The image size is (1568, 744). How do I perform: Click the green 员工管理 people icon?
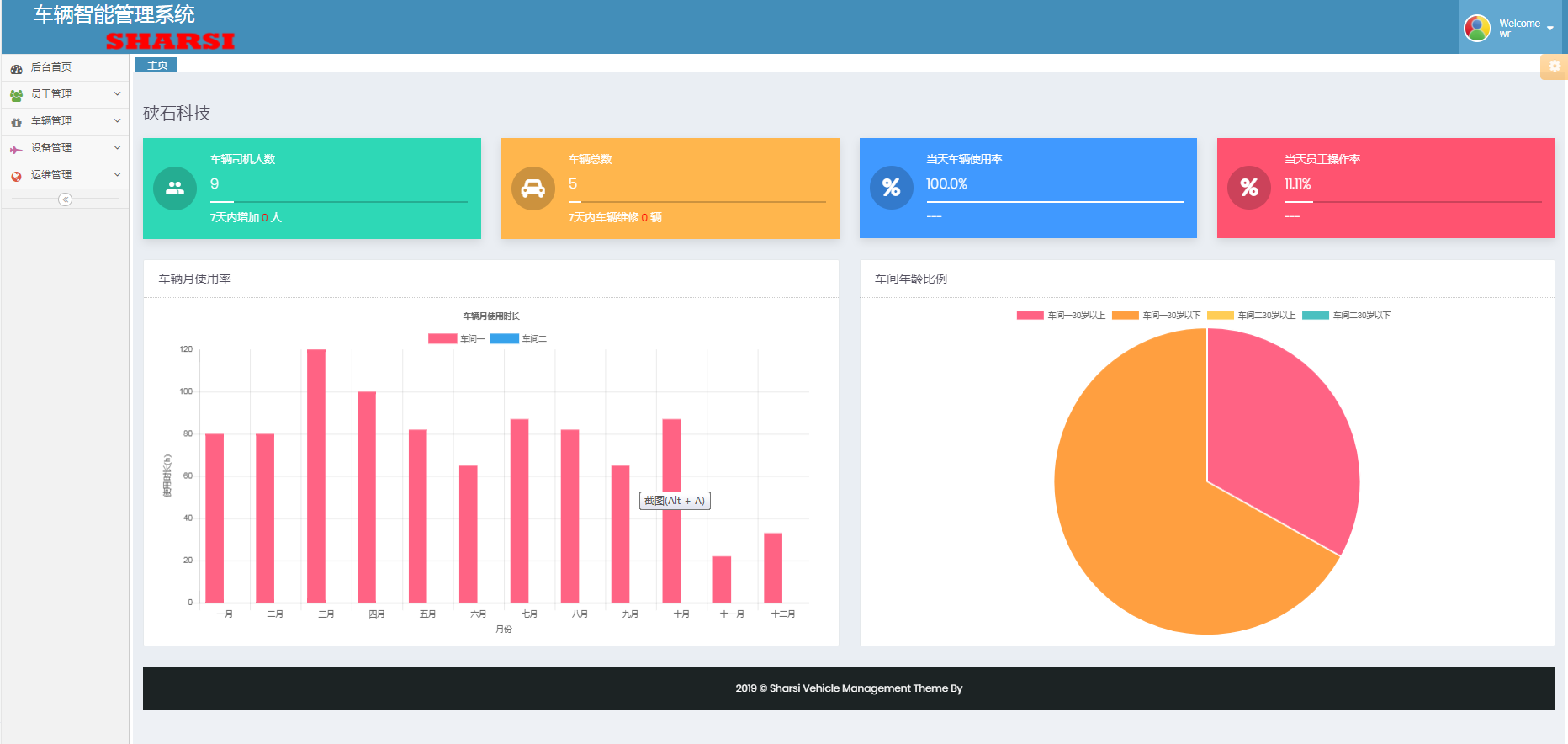(x=16, y=95)
